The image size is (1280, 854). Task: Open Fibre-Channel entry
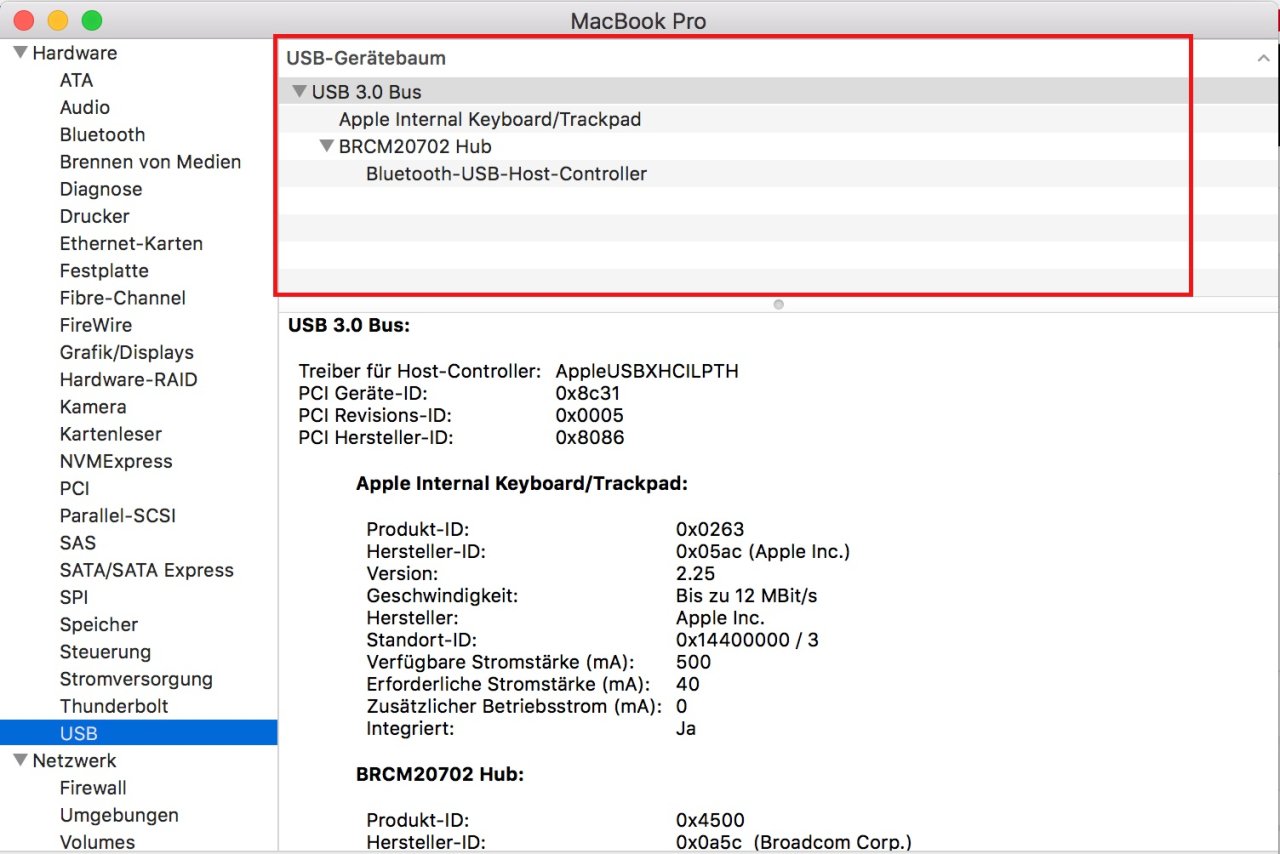[x=122, y=298]
